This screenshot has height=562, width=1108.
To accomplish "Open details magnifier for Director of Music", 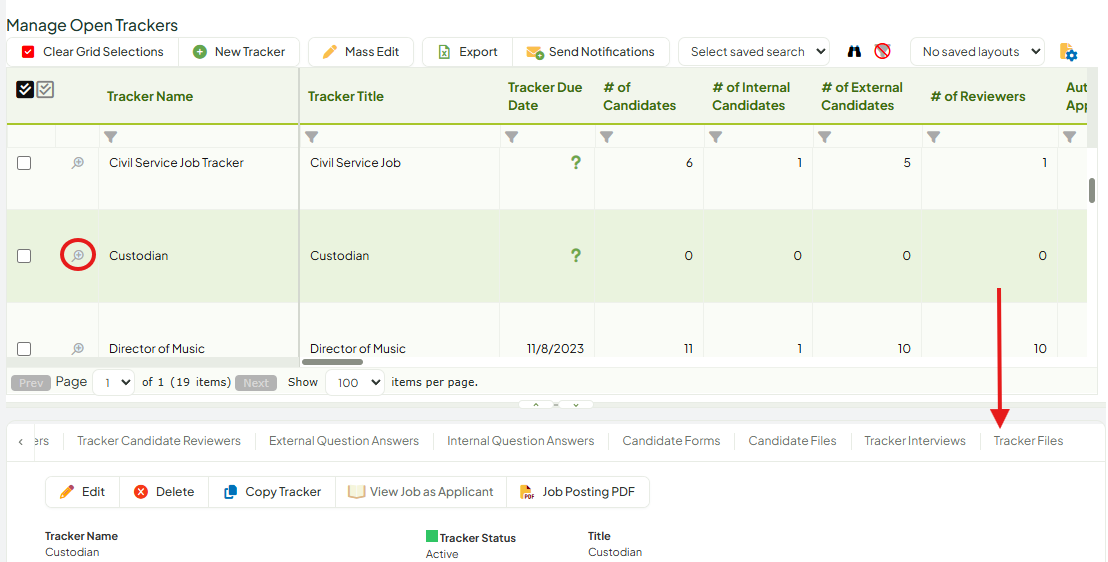I will [78, 349].
